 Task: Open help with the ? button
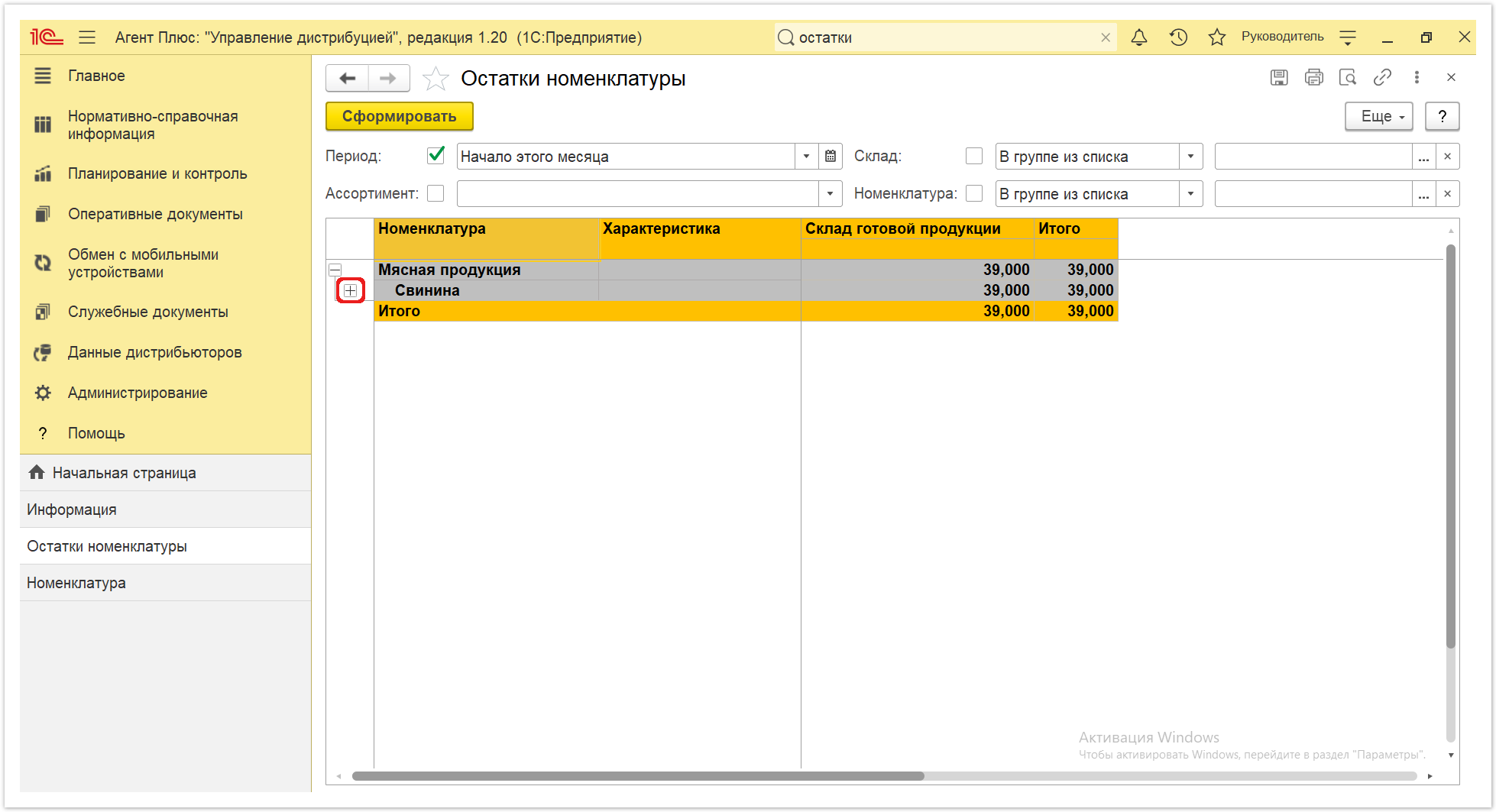pos(1443,116)
